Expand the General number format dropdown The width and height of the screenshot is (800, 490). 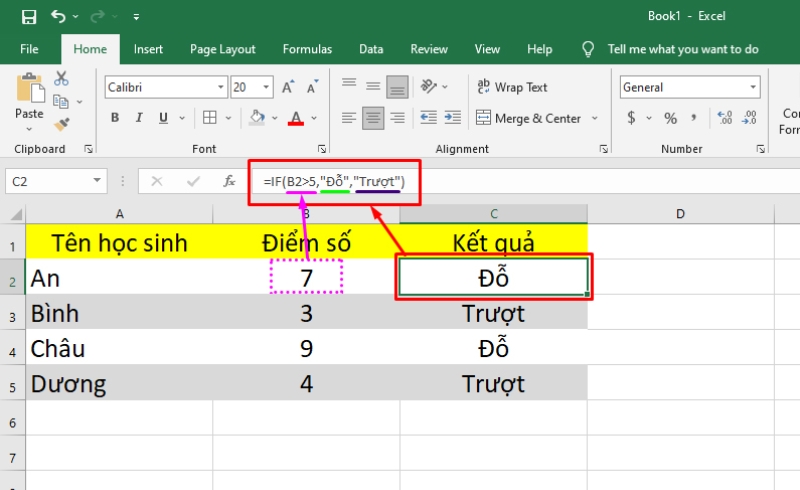(x=751, y=87)
